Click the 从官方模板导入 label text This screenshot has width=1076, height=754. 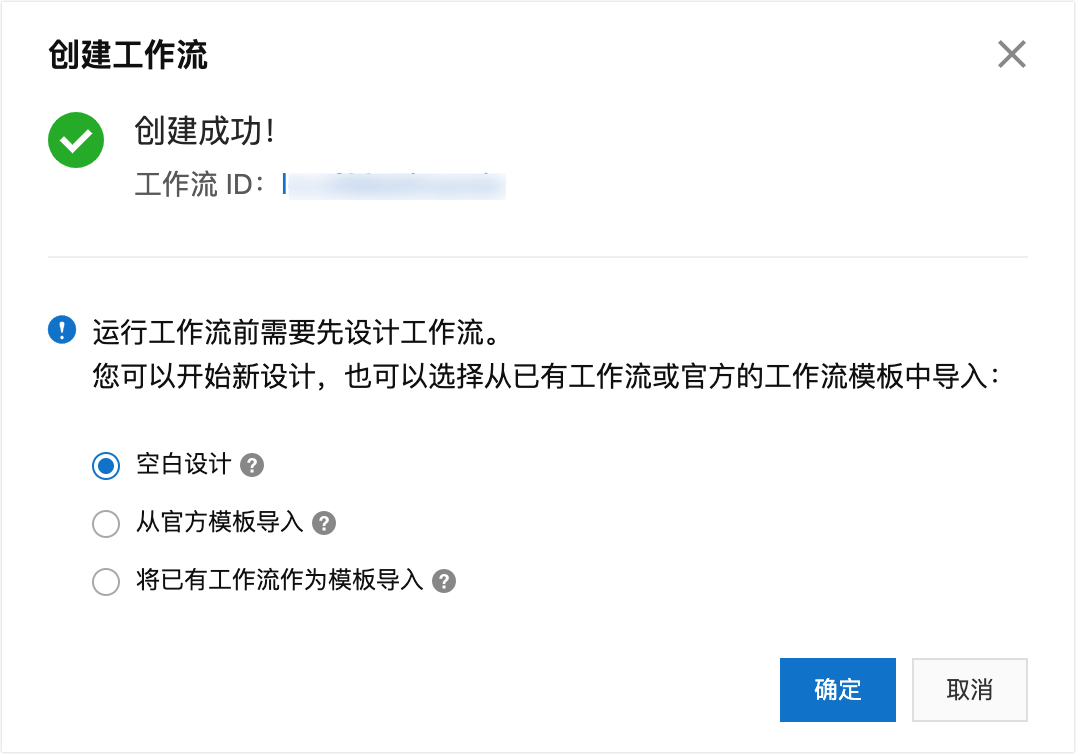click(x=219, y=523)
